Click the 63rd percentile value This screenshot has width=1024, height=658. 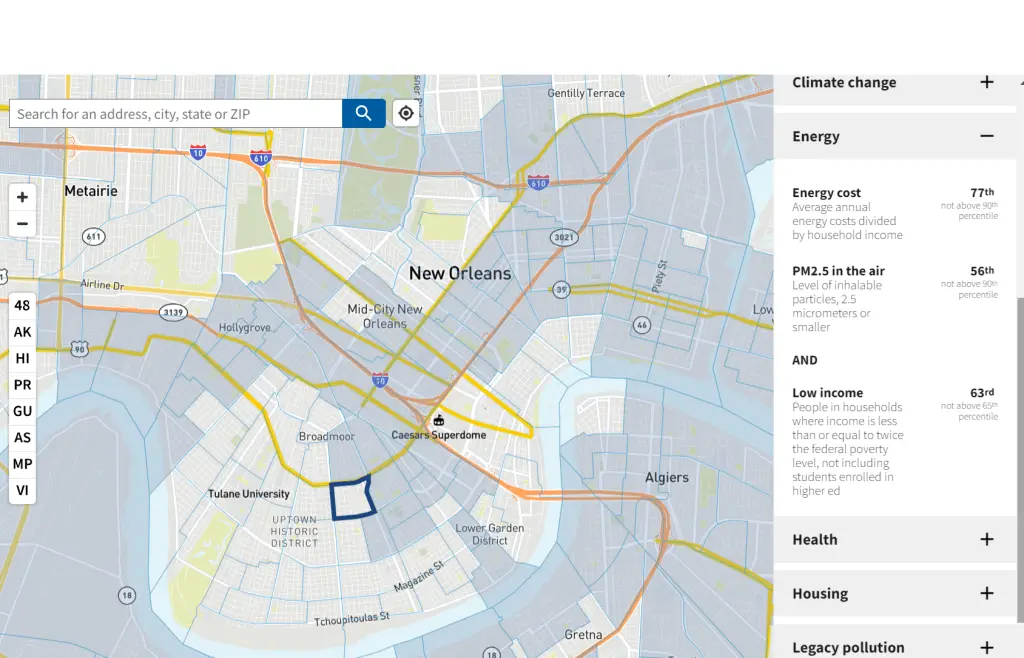click(982, 393)
